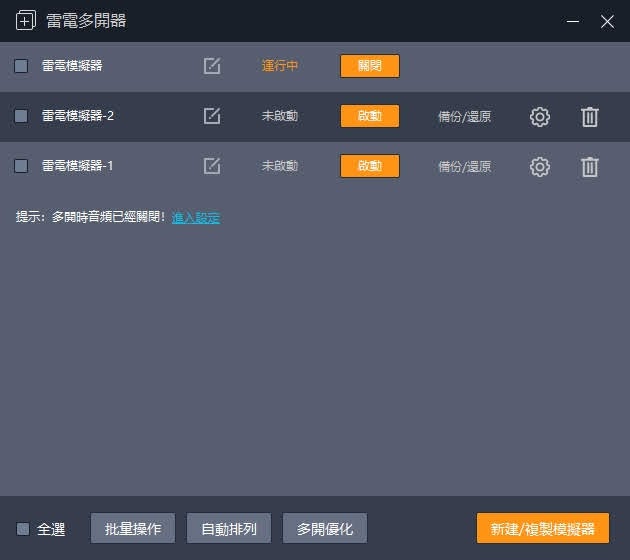Screen dimensions: 630x560
Task: Enable the 全選 select-all checkbox
Action: click(x=23, y=529)
